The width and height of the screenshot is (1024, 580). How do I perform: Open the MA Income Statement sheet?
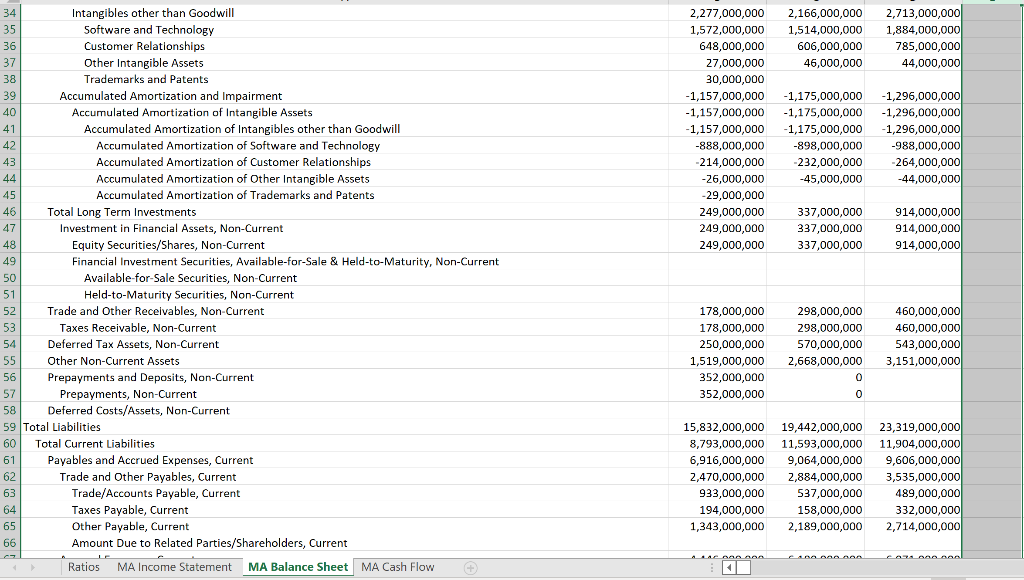175,567
